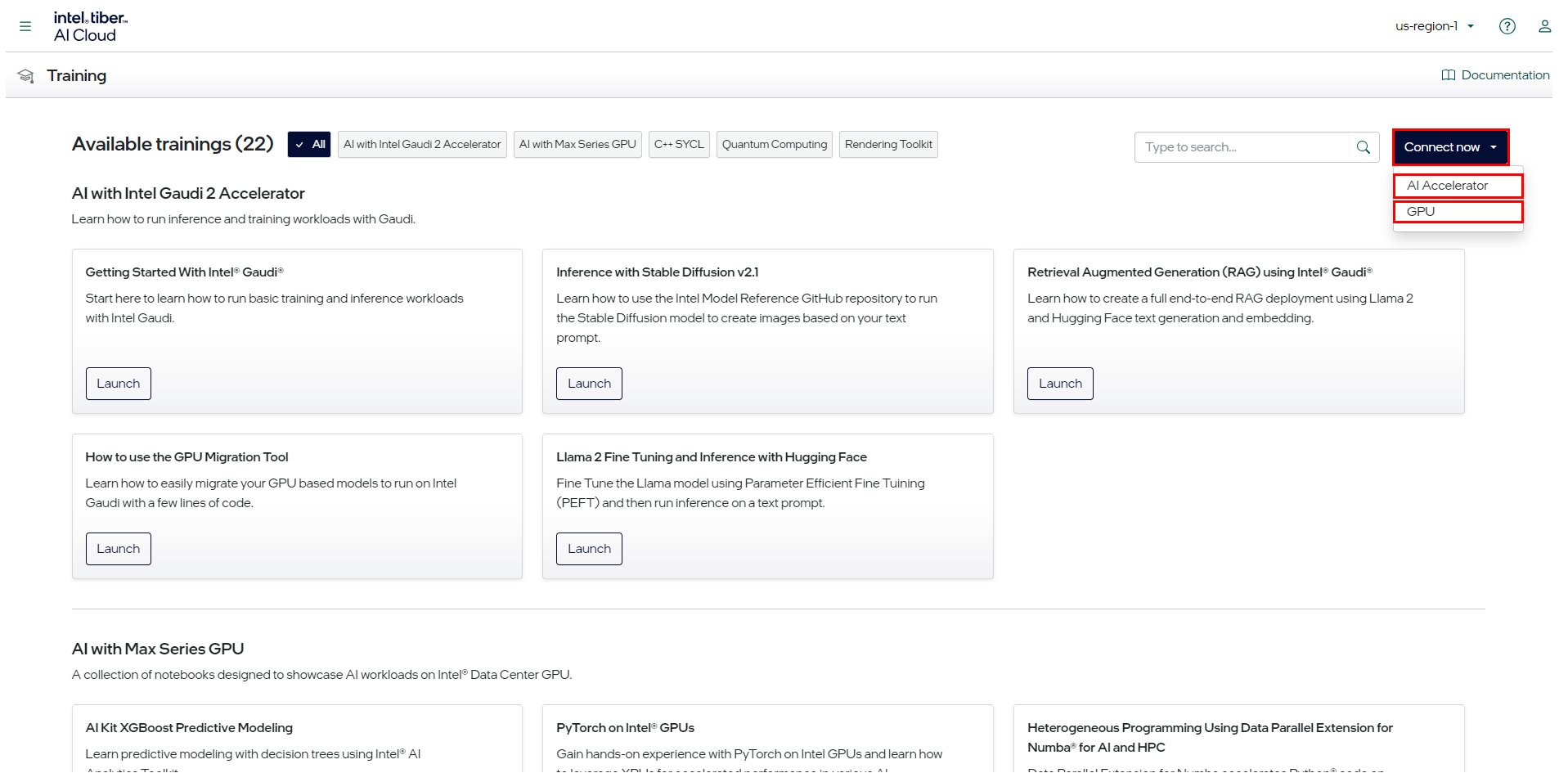Launch Getting Started With Intel Gaudi
The height and width of the screenshot is (773, 1568).
pyautogui.click(x=119, y=384)
